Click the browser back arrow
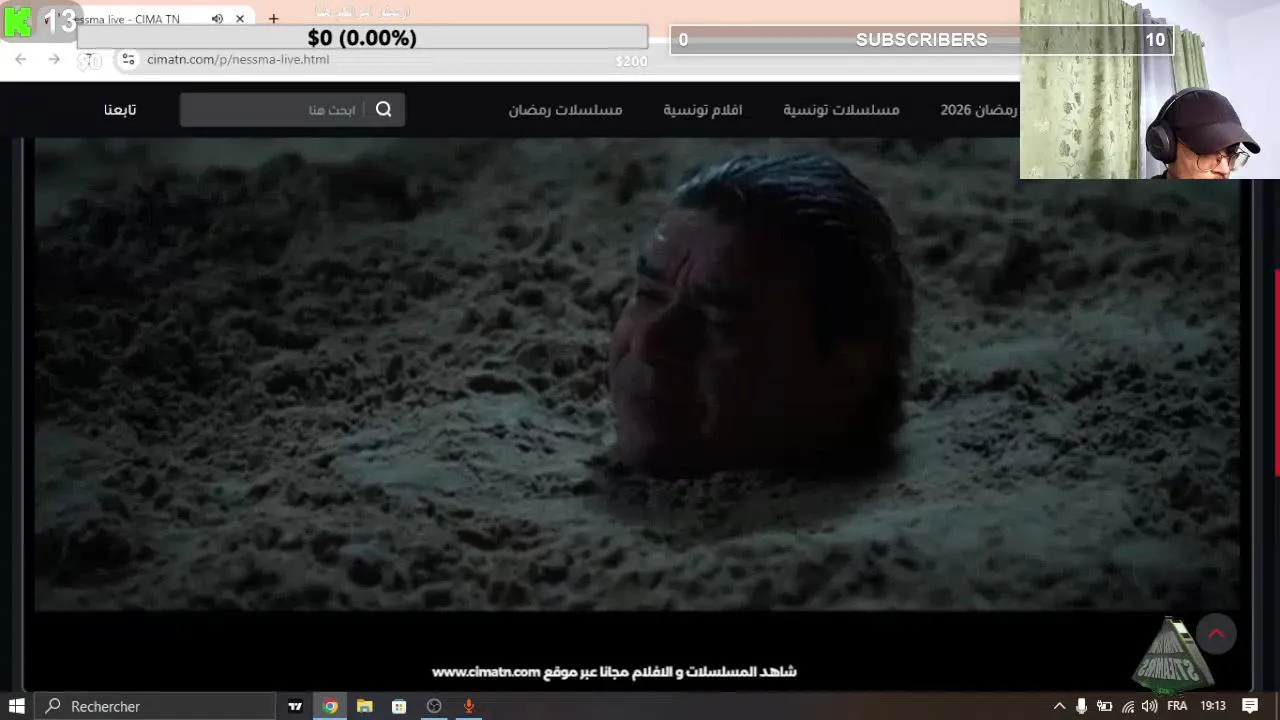The height and width of the screenshot is (720, 1280). 21,60
